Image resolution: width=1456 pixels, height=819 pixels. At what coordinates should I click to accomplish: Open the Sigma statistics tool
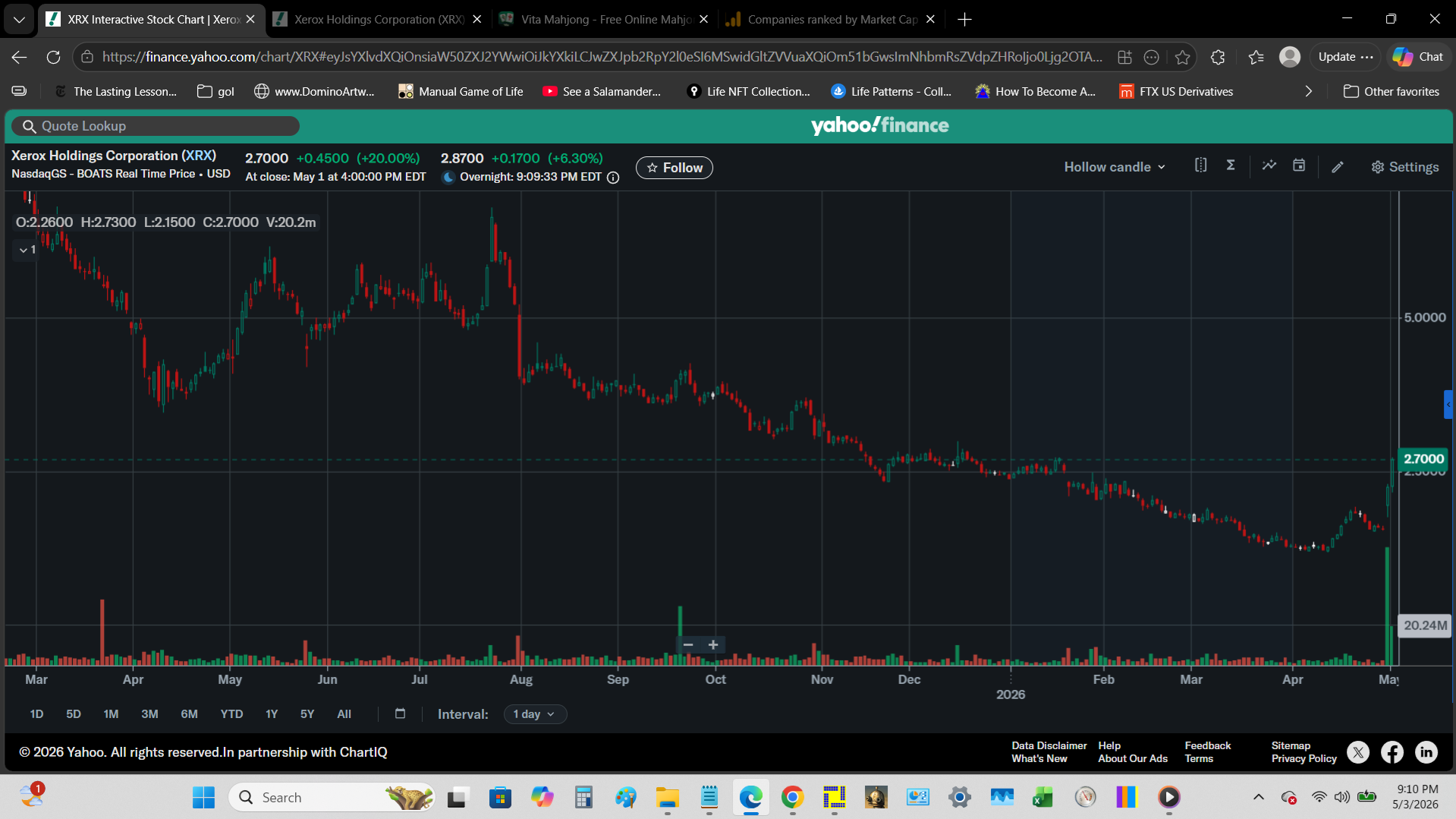[1231, 165]
